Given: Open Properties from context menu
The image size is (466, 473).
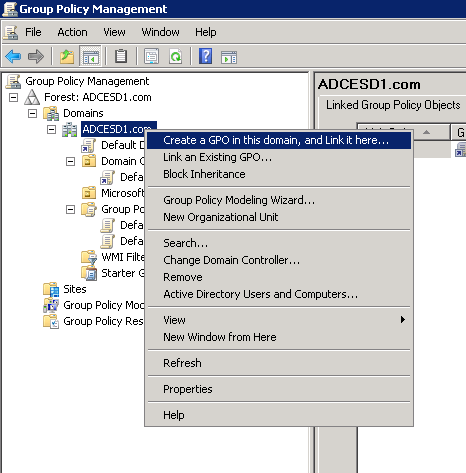Looking at the screenshot, I should point(279,389).
